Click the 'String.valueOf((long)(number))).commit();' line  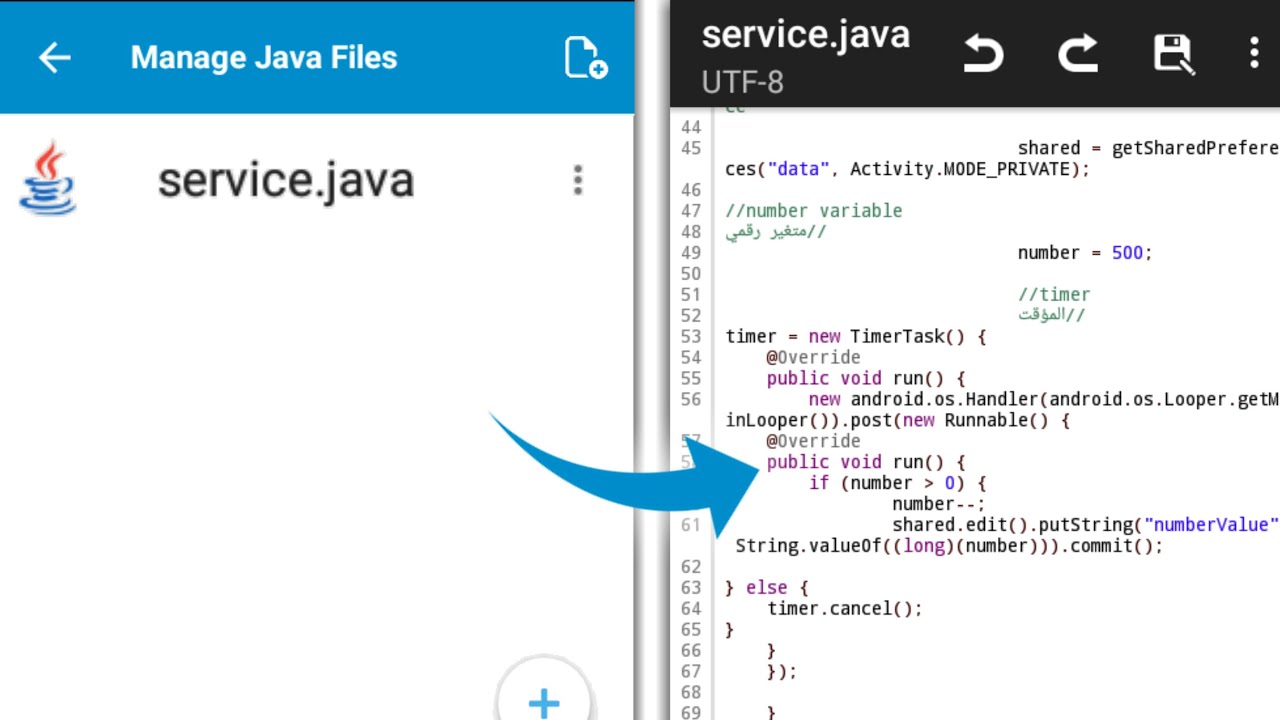pos(949,546)
